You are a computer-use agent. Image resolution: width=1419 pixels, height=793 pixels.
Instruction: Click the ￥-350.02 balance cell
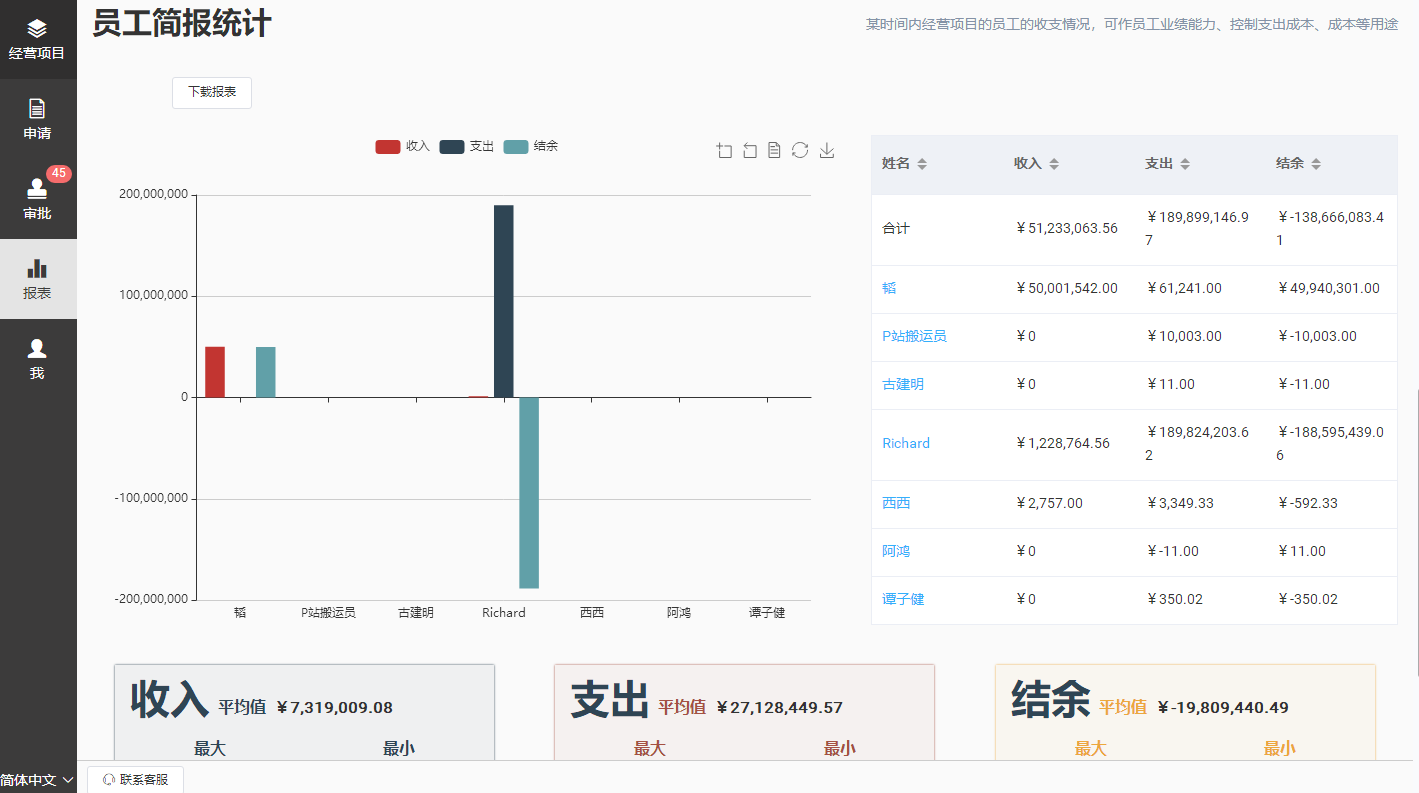[1307, 599]
